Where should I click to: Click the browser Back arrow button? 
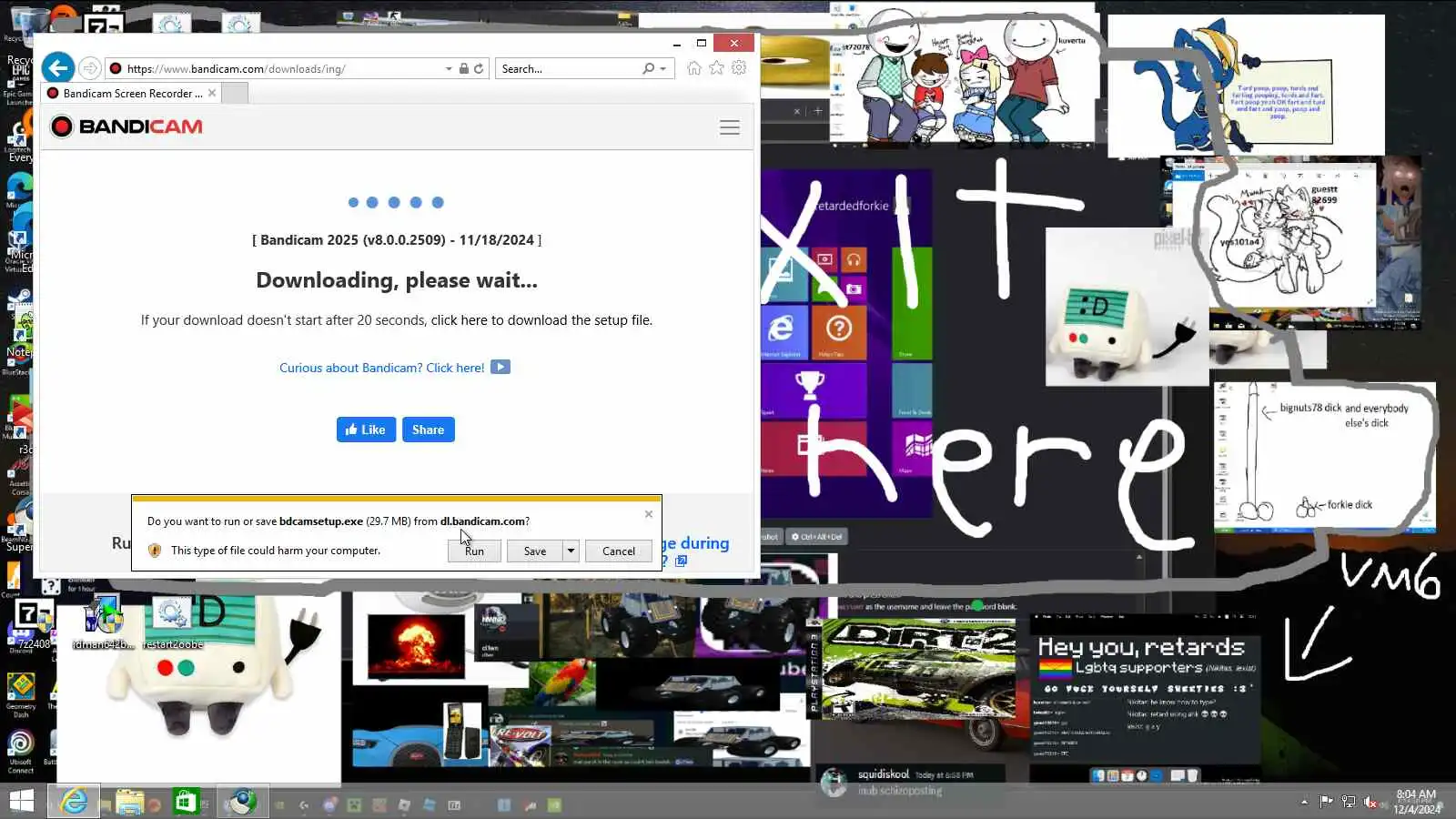pos(57,68)
